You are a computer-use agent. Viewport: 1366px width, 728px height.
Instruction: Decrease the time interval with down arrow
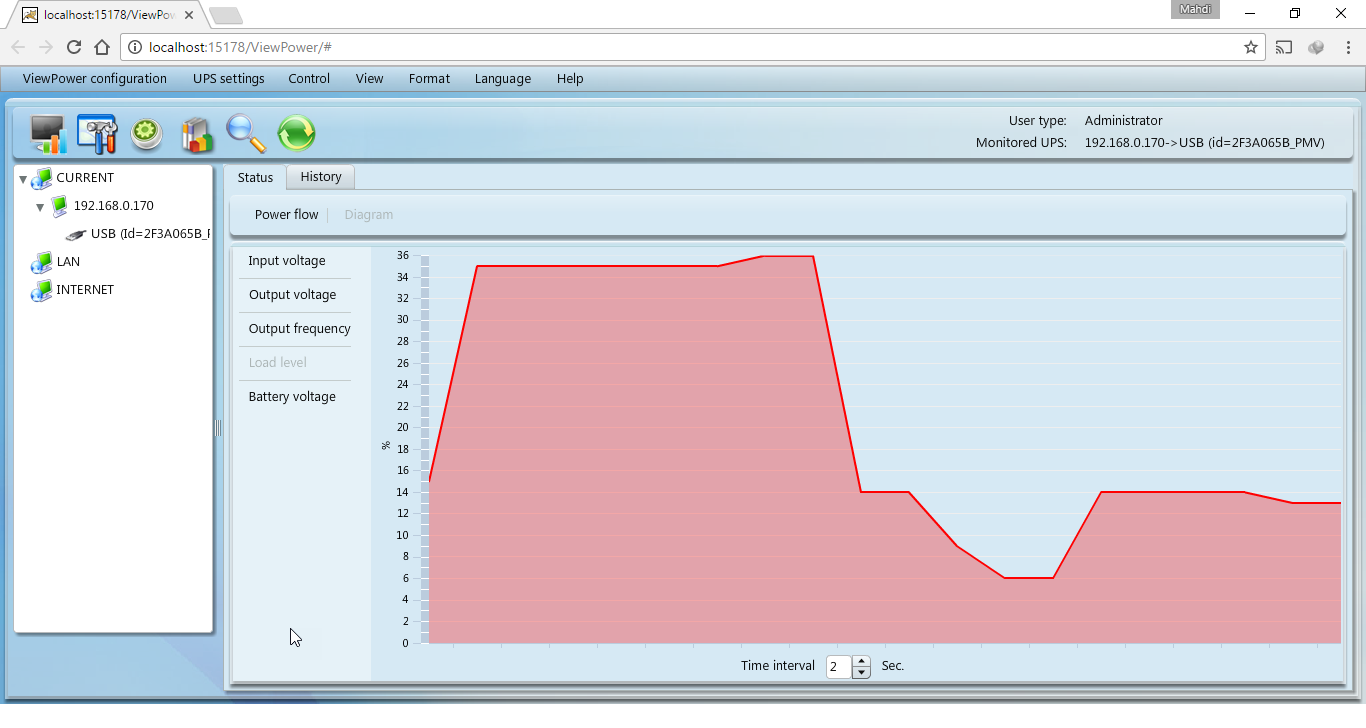[862, 672]
